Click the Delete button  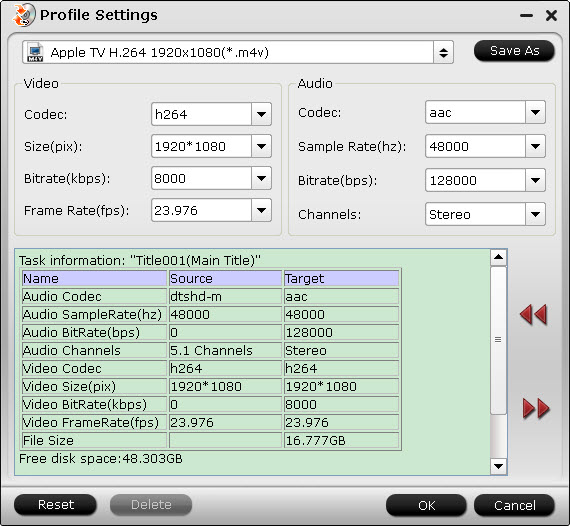151,505
